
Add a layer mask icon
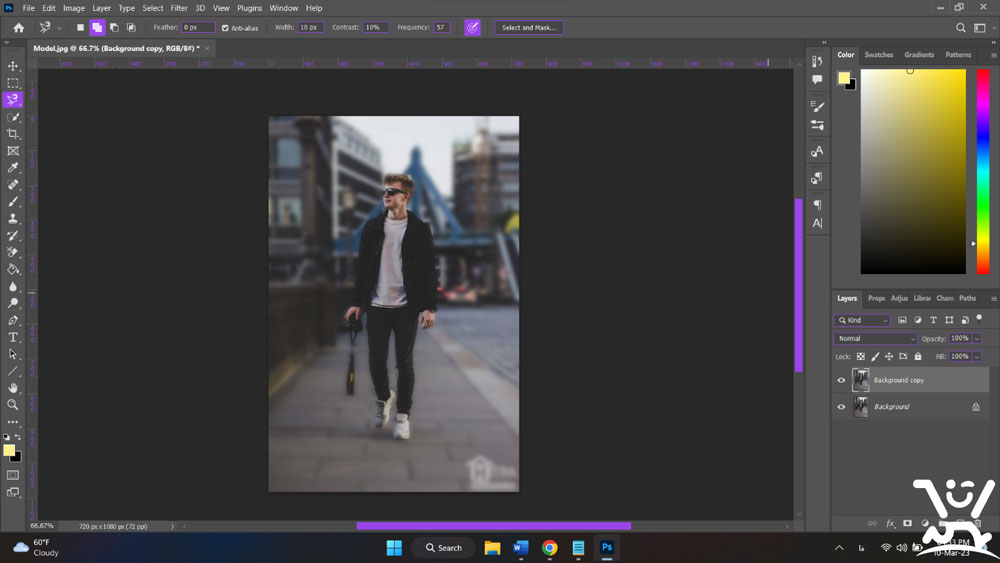[908, 523]
